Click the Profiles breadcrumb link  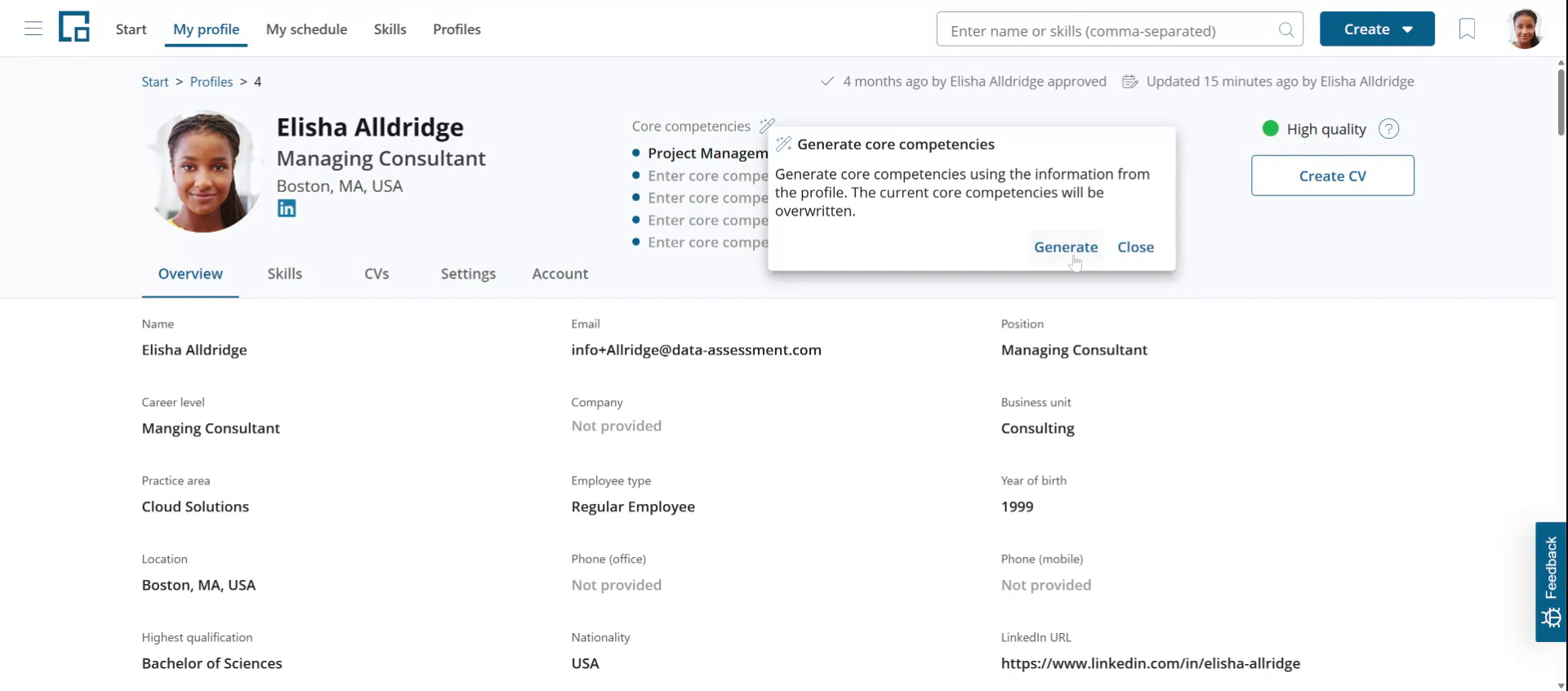pos(212,82)
